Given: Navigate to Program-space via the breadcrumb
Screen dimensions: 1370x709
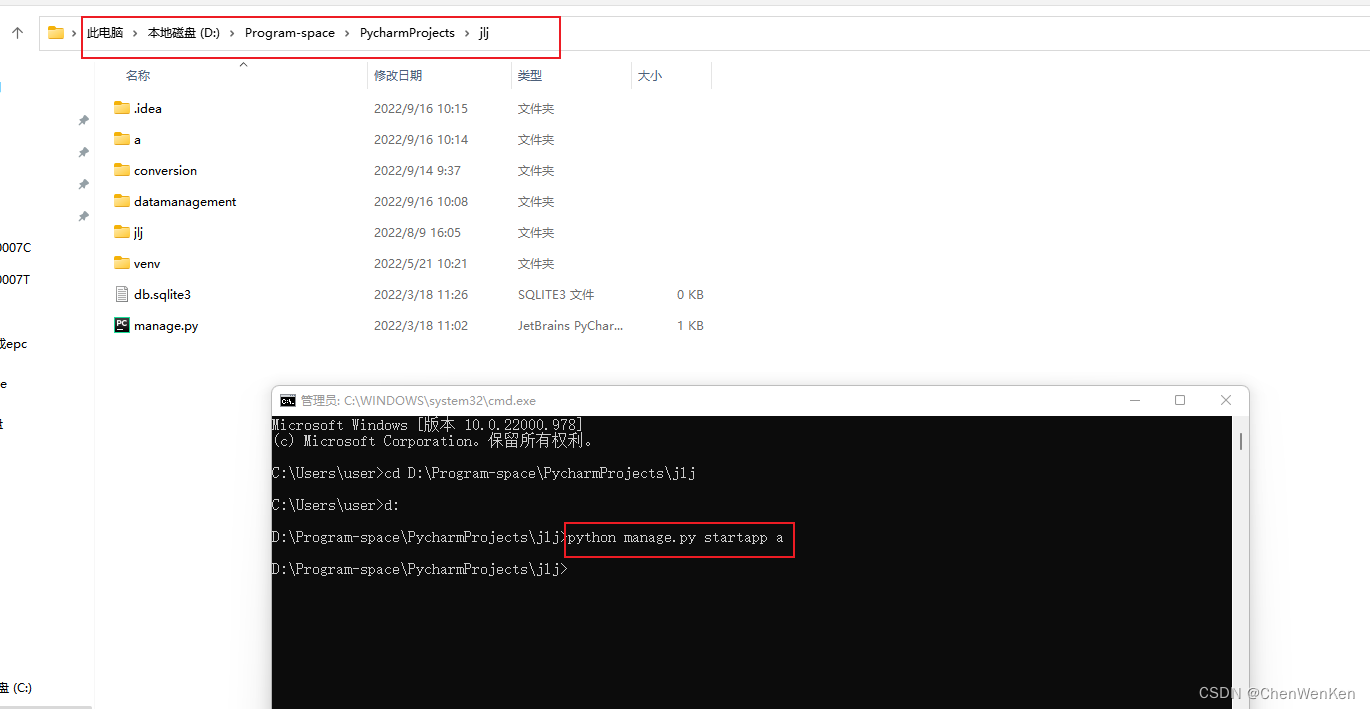Looking at the screenshot, I should pos(289,32).
